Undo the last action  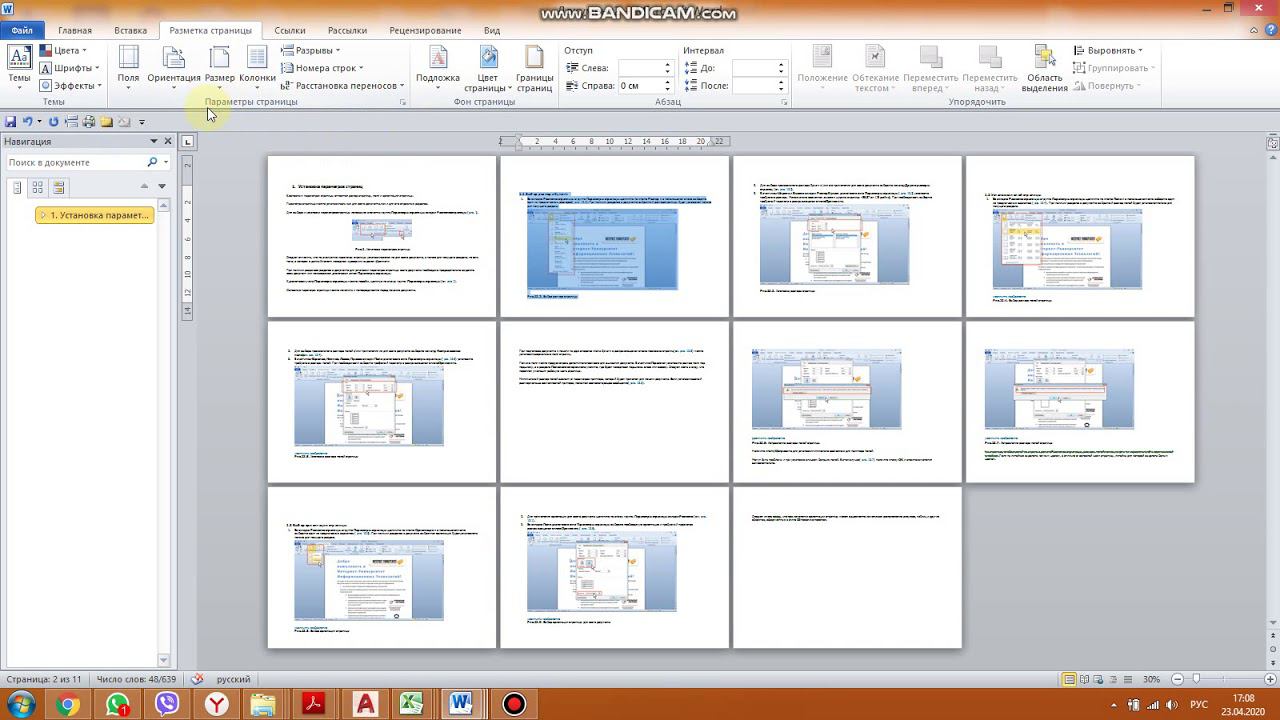point(28,122)
